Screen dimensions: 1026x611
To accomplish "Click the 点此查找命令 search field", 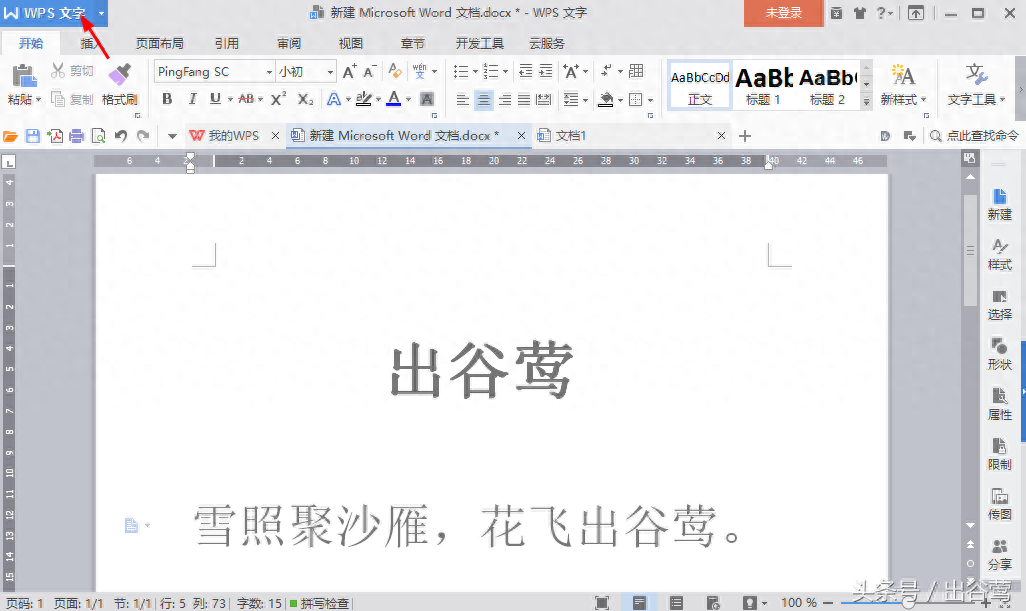I will coord(974,135).
